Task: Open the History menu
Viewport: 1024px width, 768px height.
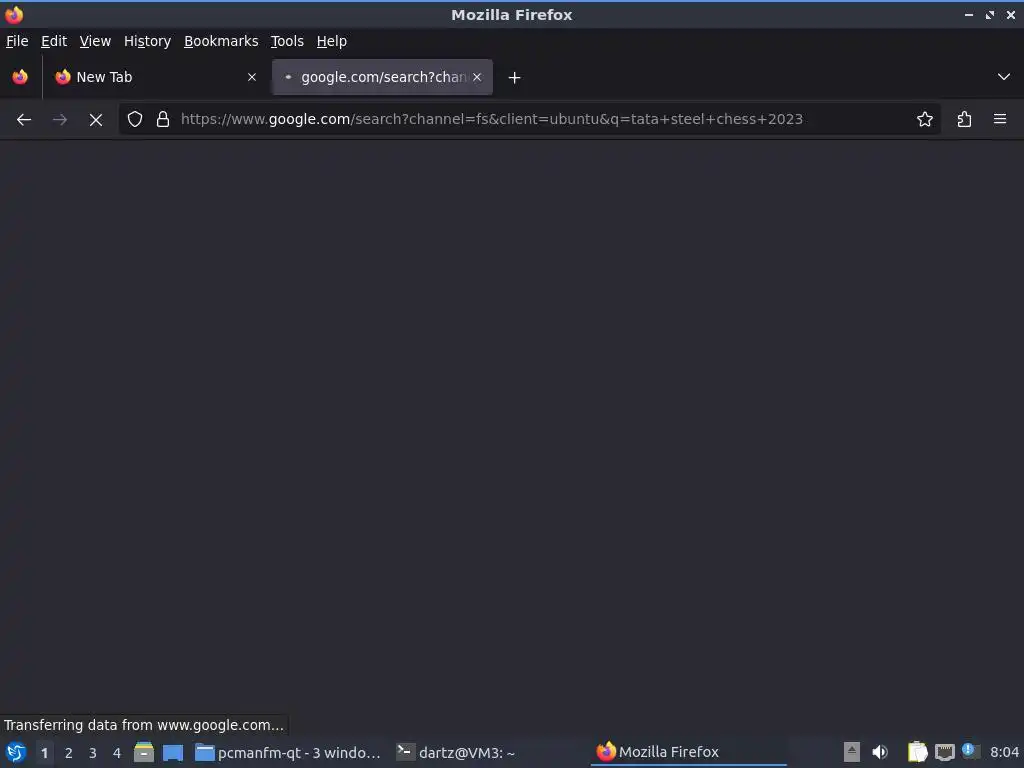Action: [148, 41]
